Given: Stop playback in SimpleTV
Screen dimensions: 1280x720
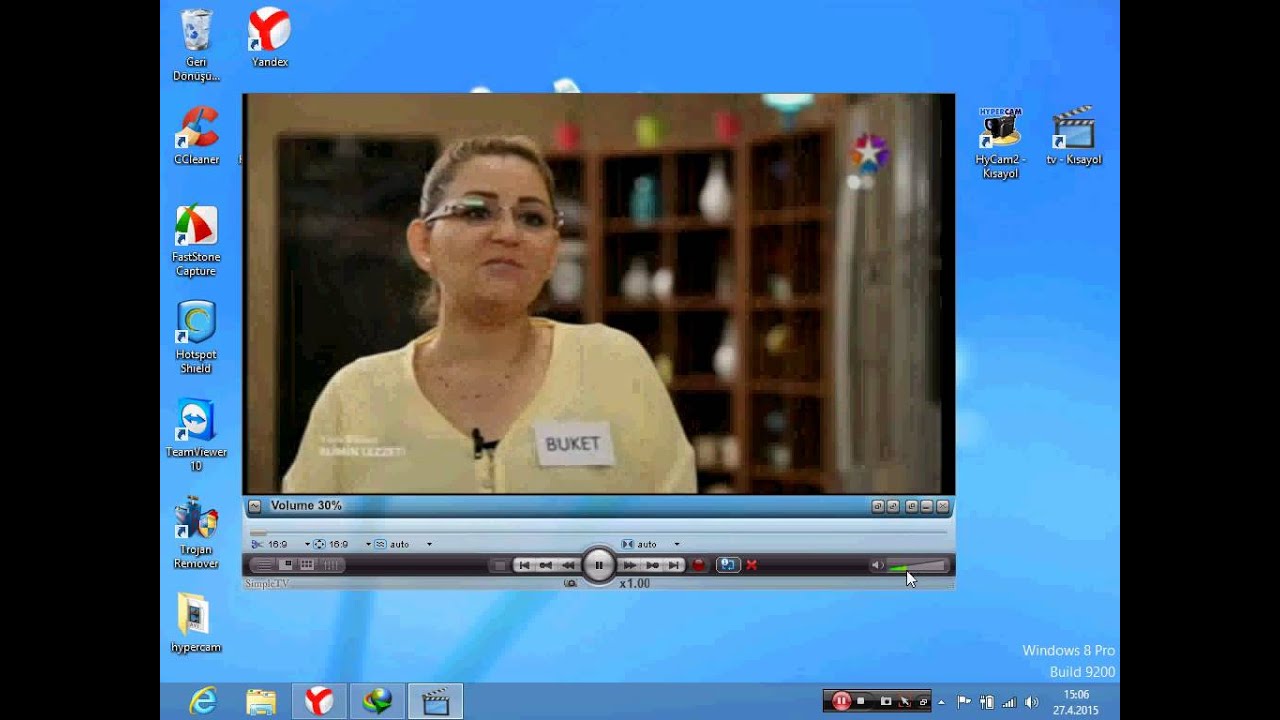Looking at the screenshot, I should click(x=500, y=565).
